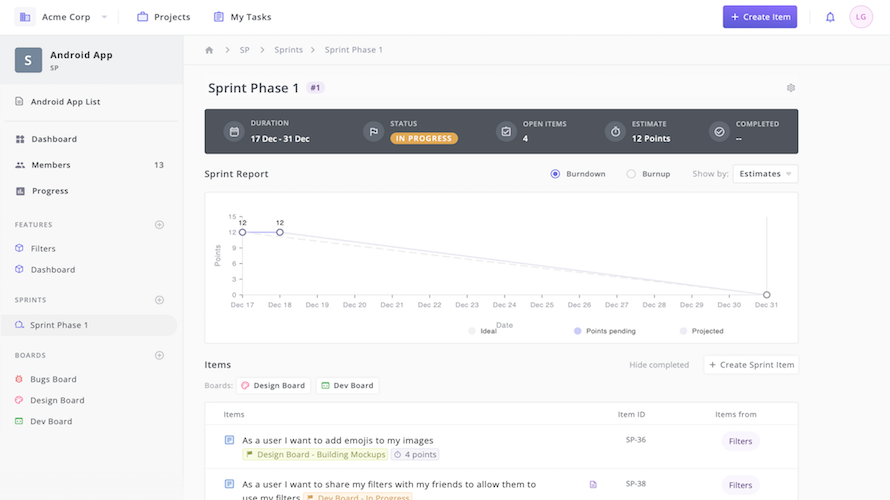890x500 pixels.
Task: Open notifications bell icon
Action: tap(830, 17)
